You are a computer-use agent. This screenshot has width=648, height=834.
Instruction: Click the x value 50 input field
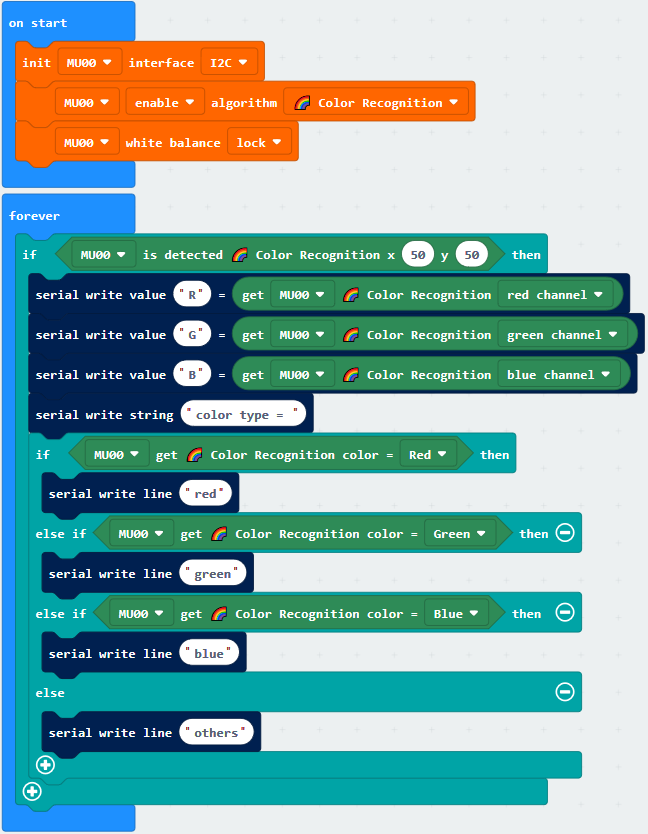[418, 255]
